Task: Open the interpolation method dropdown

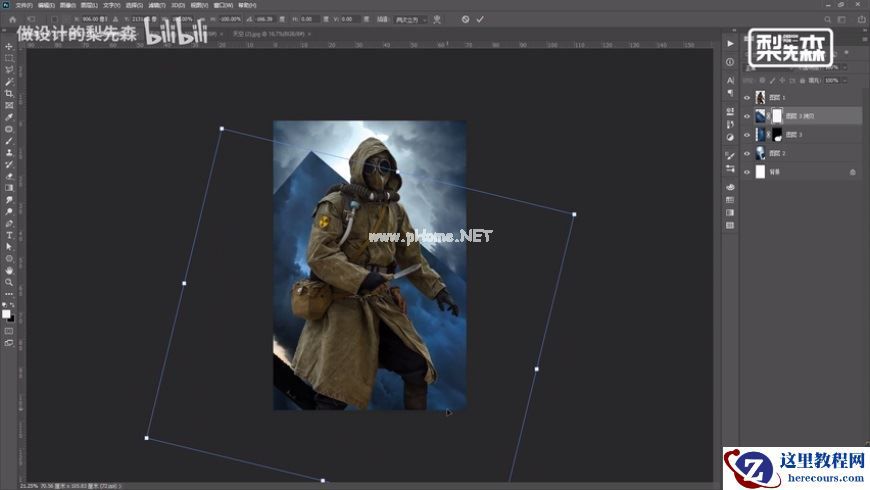Action: 411,19
